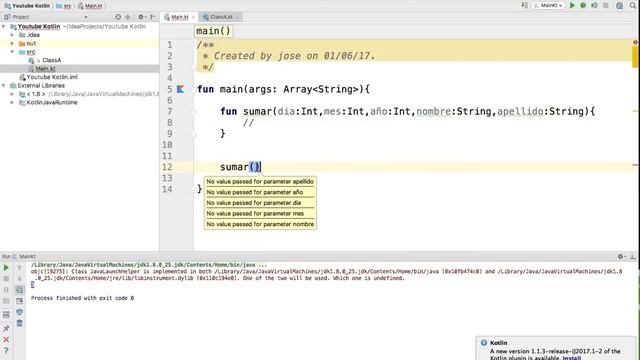Hide the Project tool window icon

click(153, 17)
